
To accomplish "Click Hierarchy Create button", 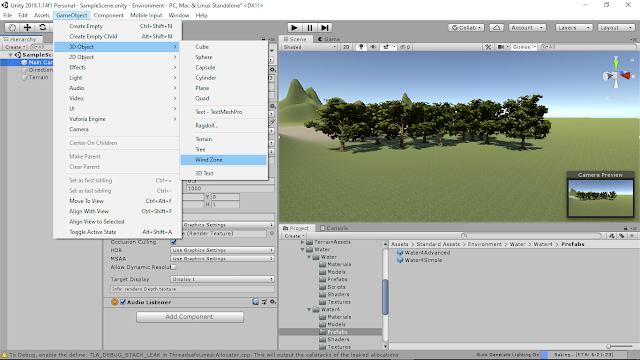I will pos(15,47).
